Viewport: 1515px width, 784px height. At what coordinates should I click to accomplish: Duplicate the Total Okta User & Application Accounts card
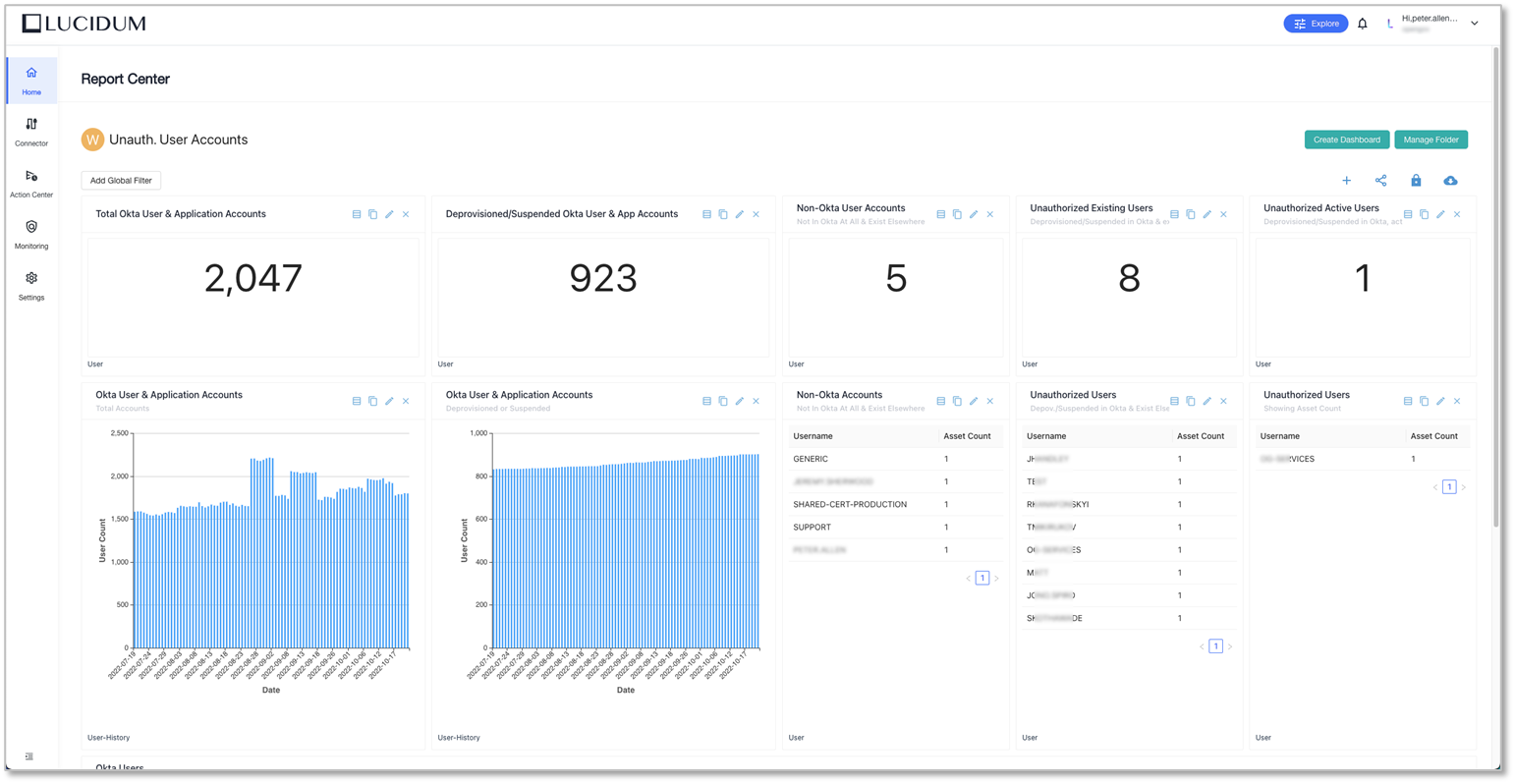(372, 214)
